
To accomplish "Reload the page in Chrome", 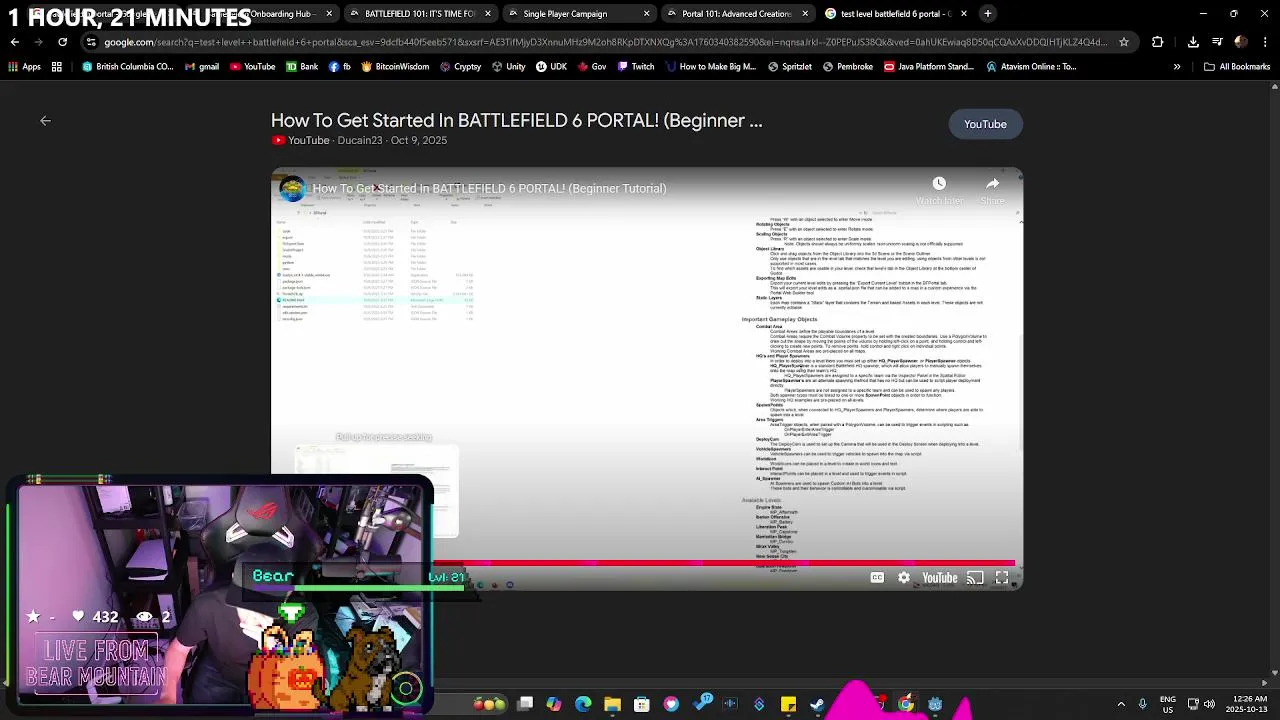I will coord(62,42).
